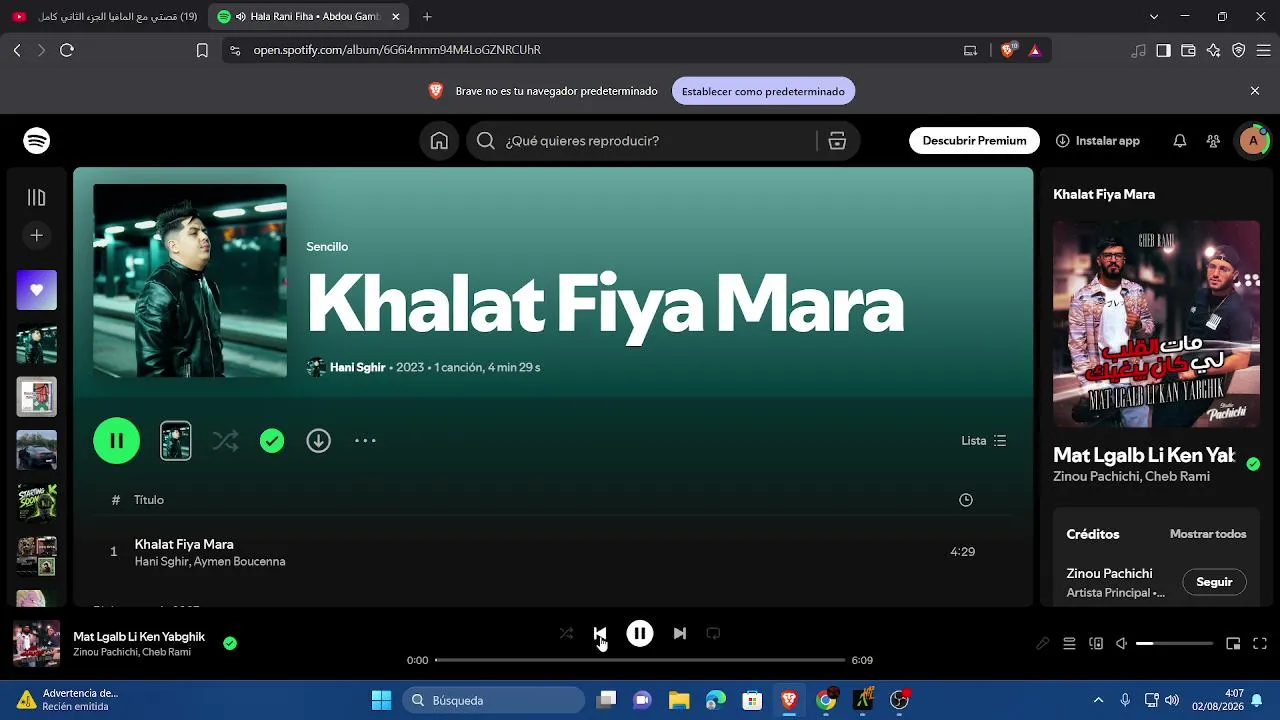The width and height of the screenshot is (1280, 720).
Task: Open the miniplayer
Action: pyautogui.click(x=1233, y=644)
